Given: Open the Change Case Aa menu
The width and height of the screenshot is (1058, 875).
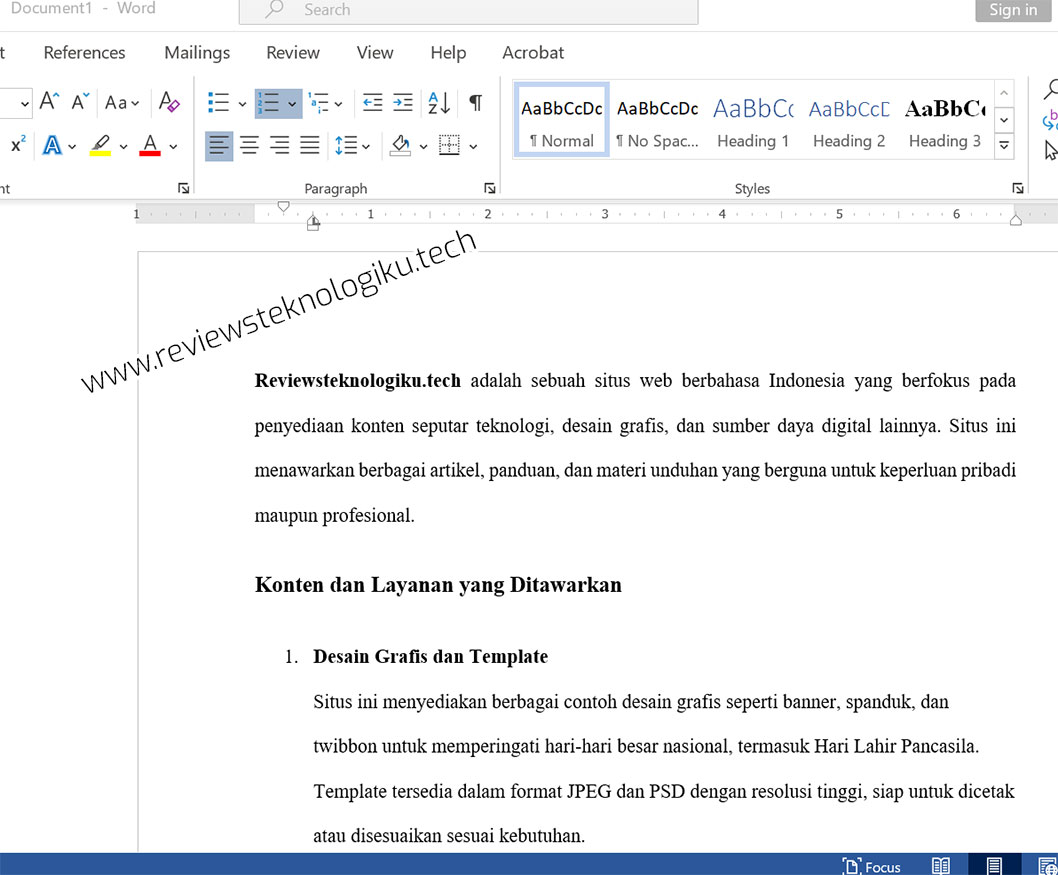Looking at the screenshot, I should [122, 103].
